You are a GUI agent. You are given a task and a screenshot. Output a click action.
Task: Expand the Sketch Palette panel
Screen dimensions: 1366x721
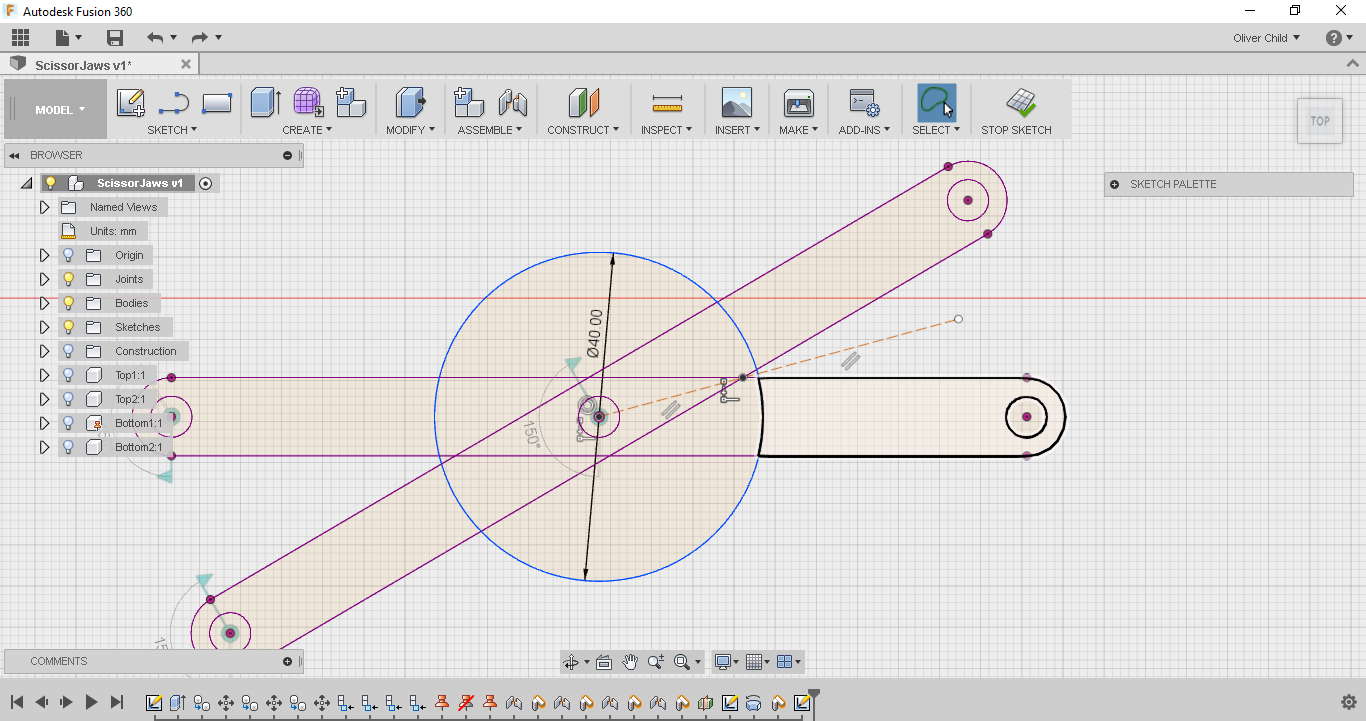pos(1115,184)
